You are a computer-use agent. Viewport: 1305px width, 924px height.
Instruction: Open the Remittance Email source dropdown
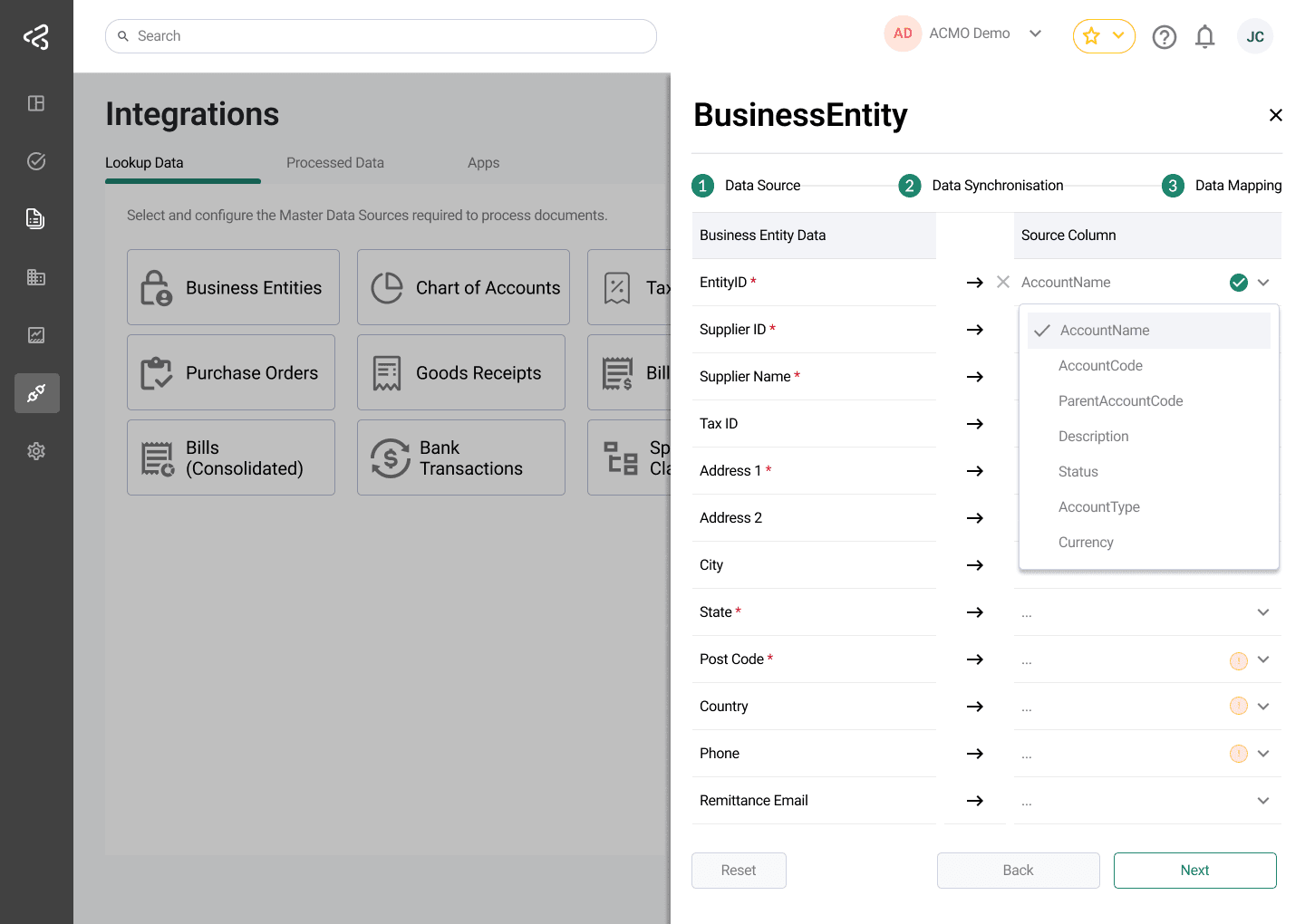tap(1262, 800)
